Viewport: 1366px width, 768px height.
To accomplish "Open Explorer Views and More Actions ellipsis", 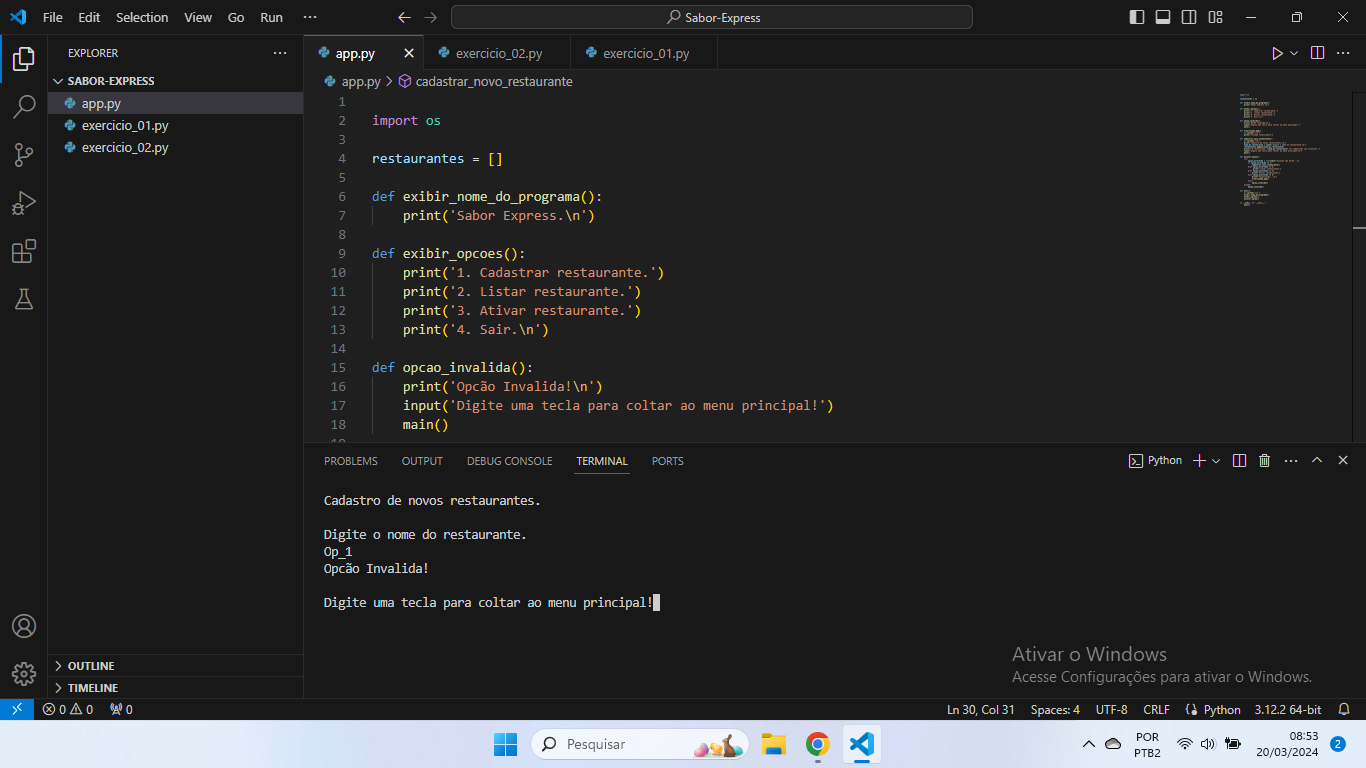I will [x=280, y=53].
